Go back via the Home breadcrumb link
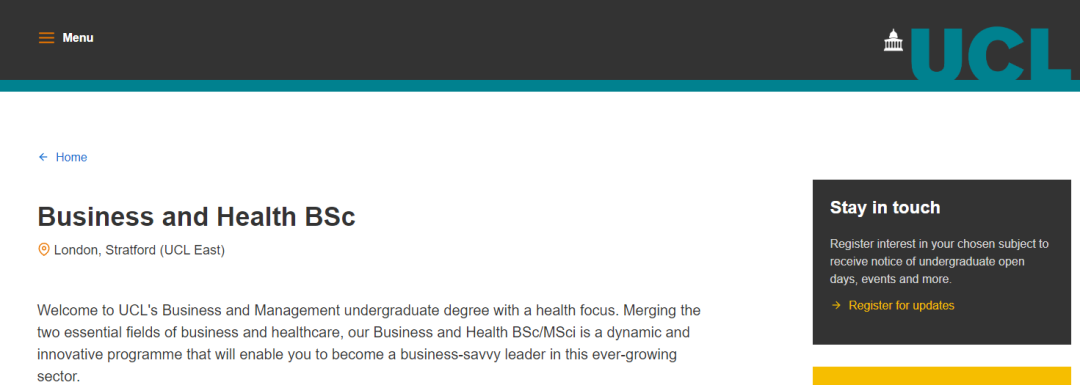The width and height of the screenshot is (1080, 385). coord(72,157)
